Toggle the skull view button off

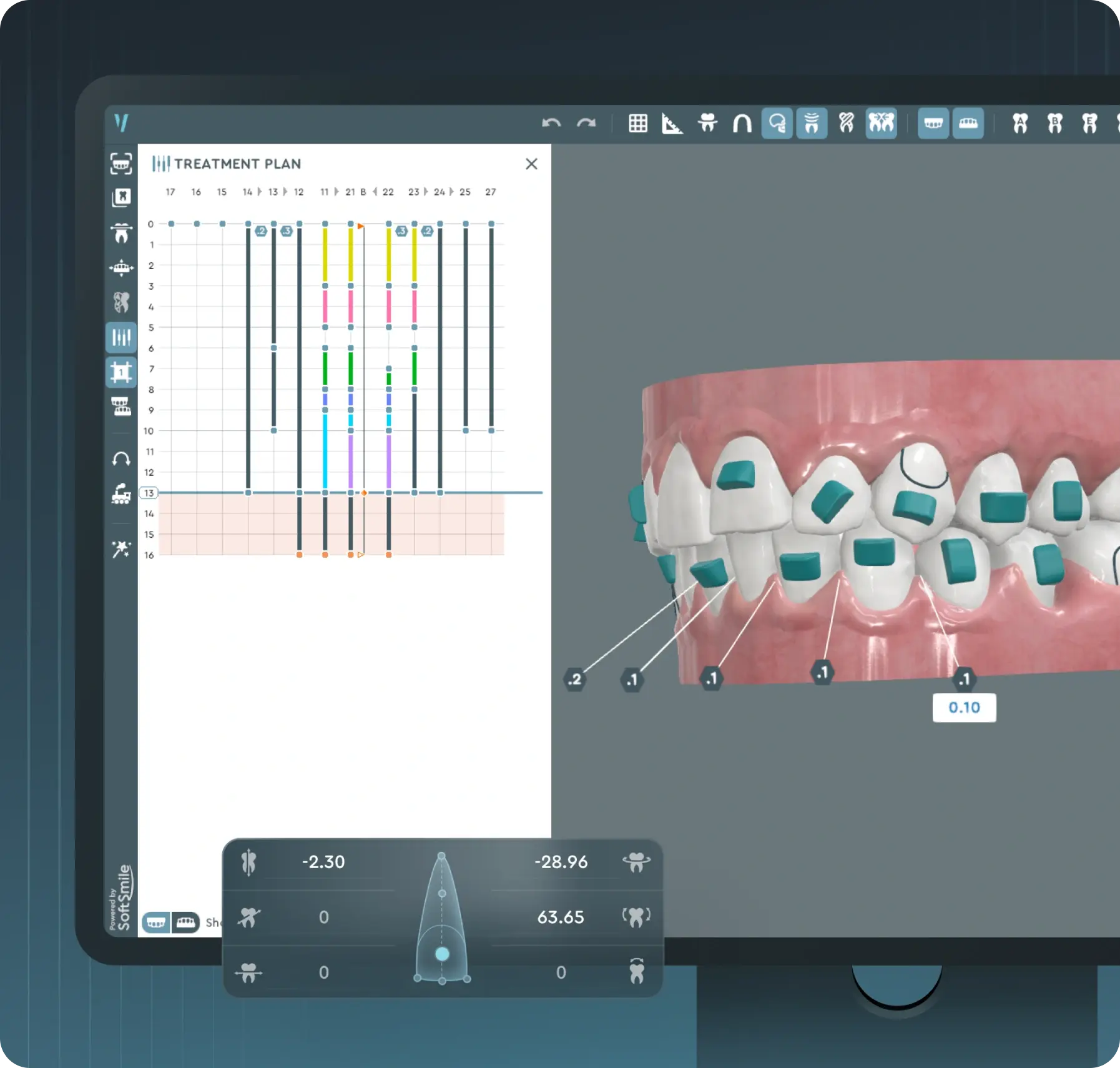pos(777,123)
